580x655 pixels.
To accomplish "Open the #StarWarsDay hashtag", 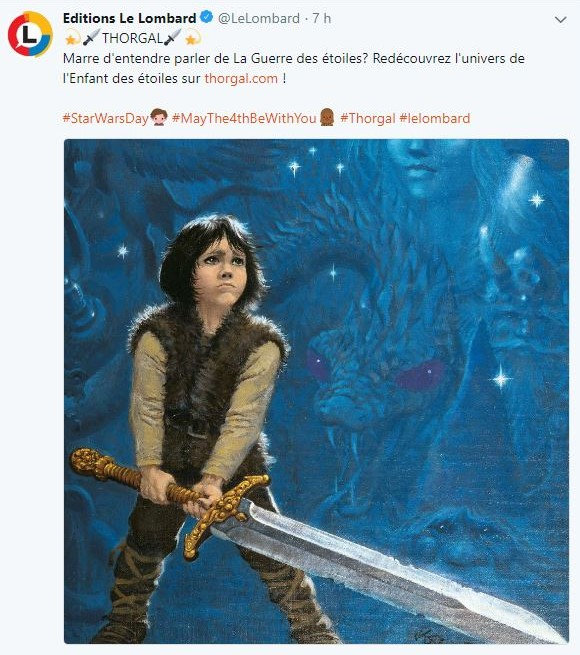I will [x=106, y=118].
